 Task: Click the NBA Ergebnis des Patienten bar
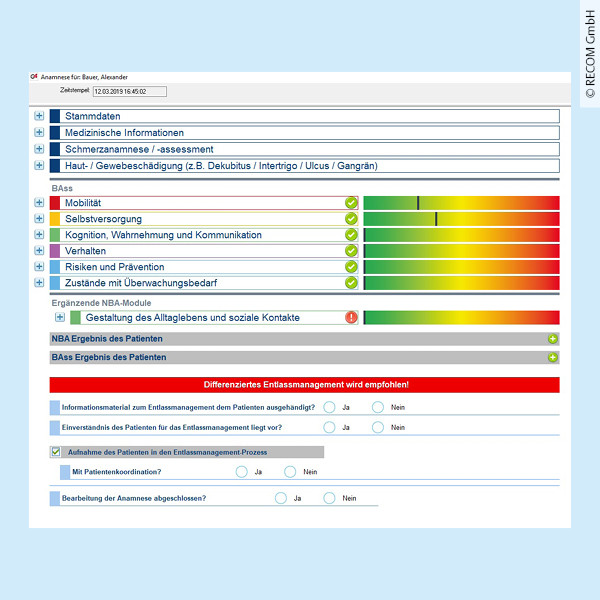(305, 339)
